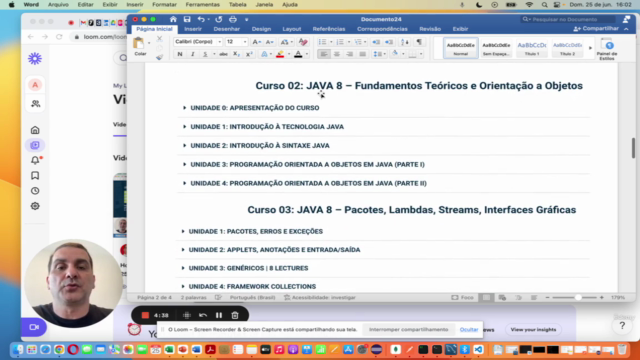The height and width of the screenshot is (360, 640).
Task: Click the zoom slider handle in the status bar
Action: [578, 298]
